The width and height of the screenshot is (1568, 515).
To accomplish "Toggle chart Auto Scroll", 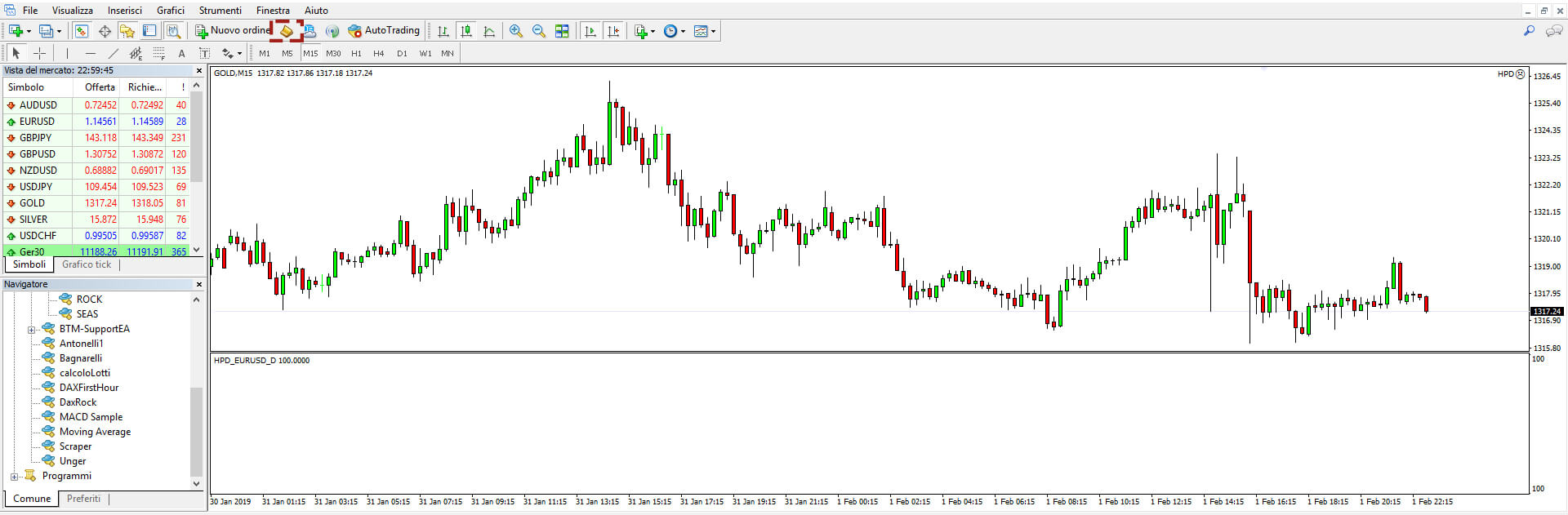I will 590,31.
